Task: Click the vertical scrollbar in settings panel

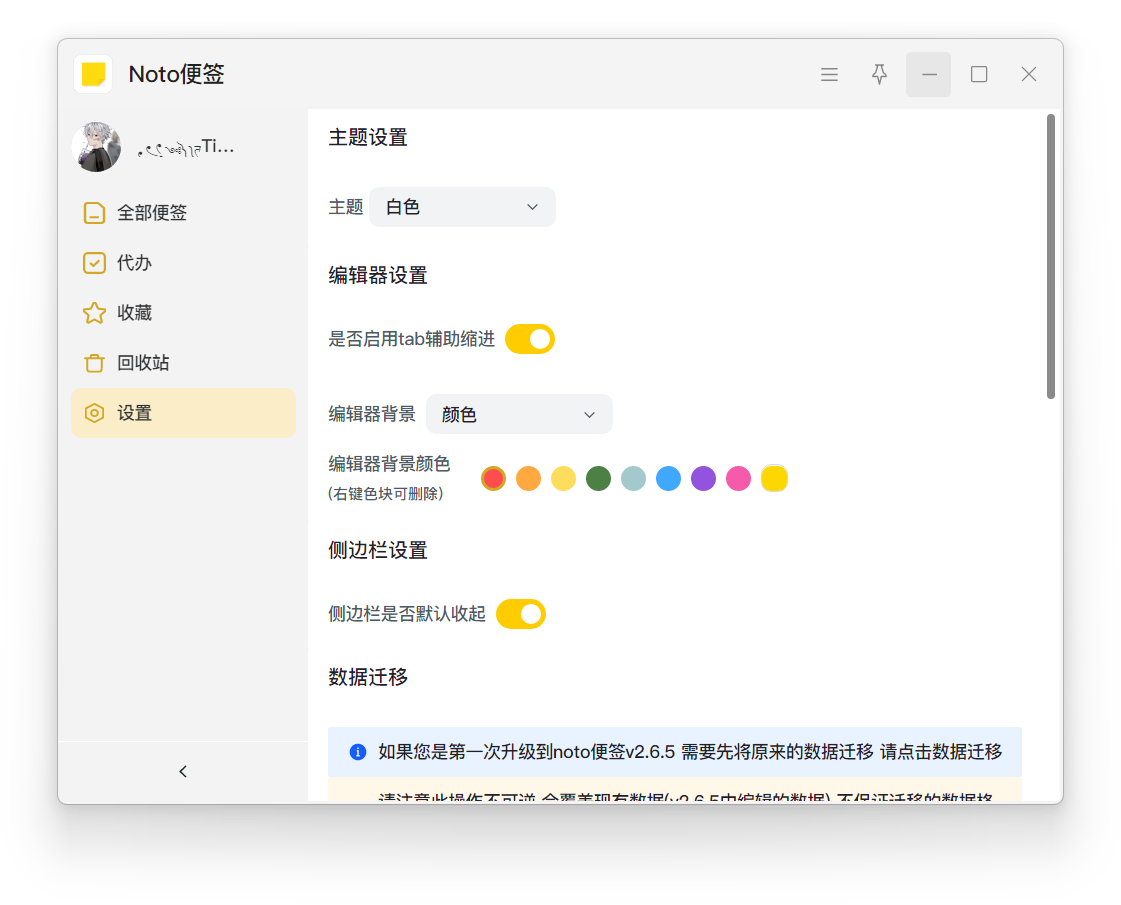Action: pos(1050,256)
